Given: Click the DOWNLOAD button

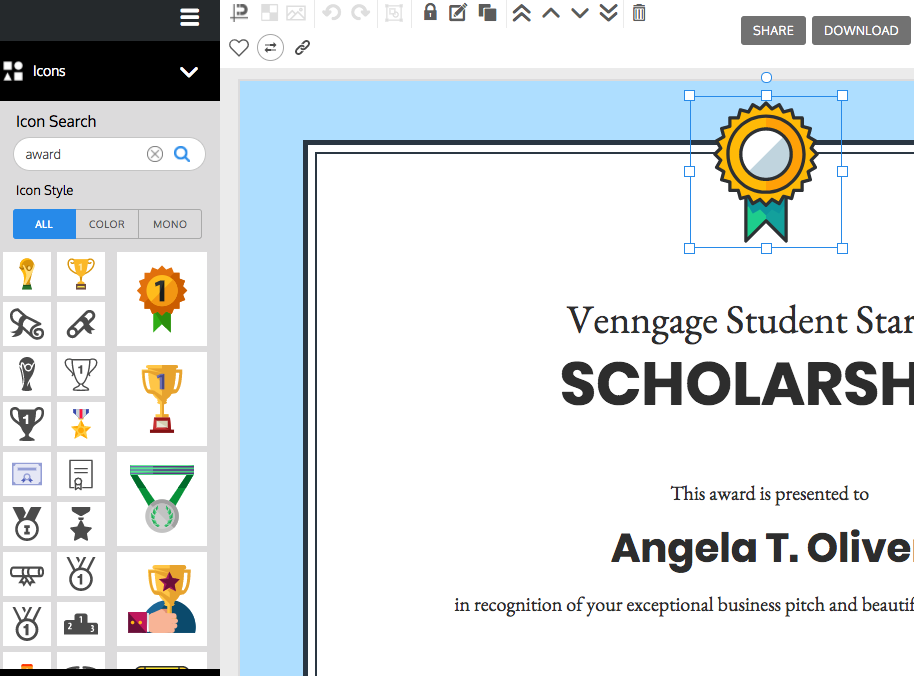Looking at the screenshot, I should coord(860,30).
